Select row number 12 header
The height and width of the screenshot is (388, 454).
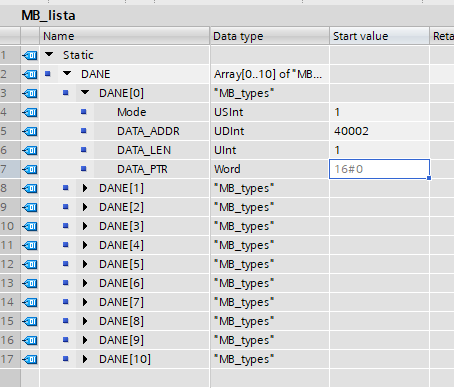click(x=10, y=264)
